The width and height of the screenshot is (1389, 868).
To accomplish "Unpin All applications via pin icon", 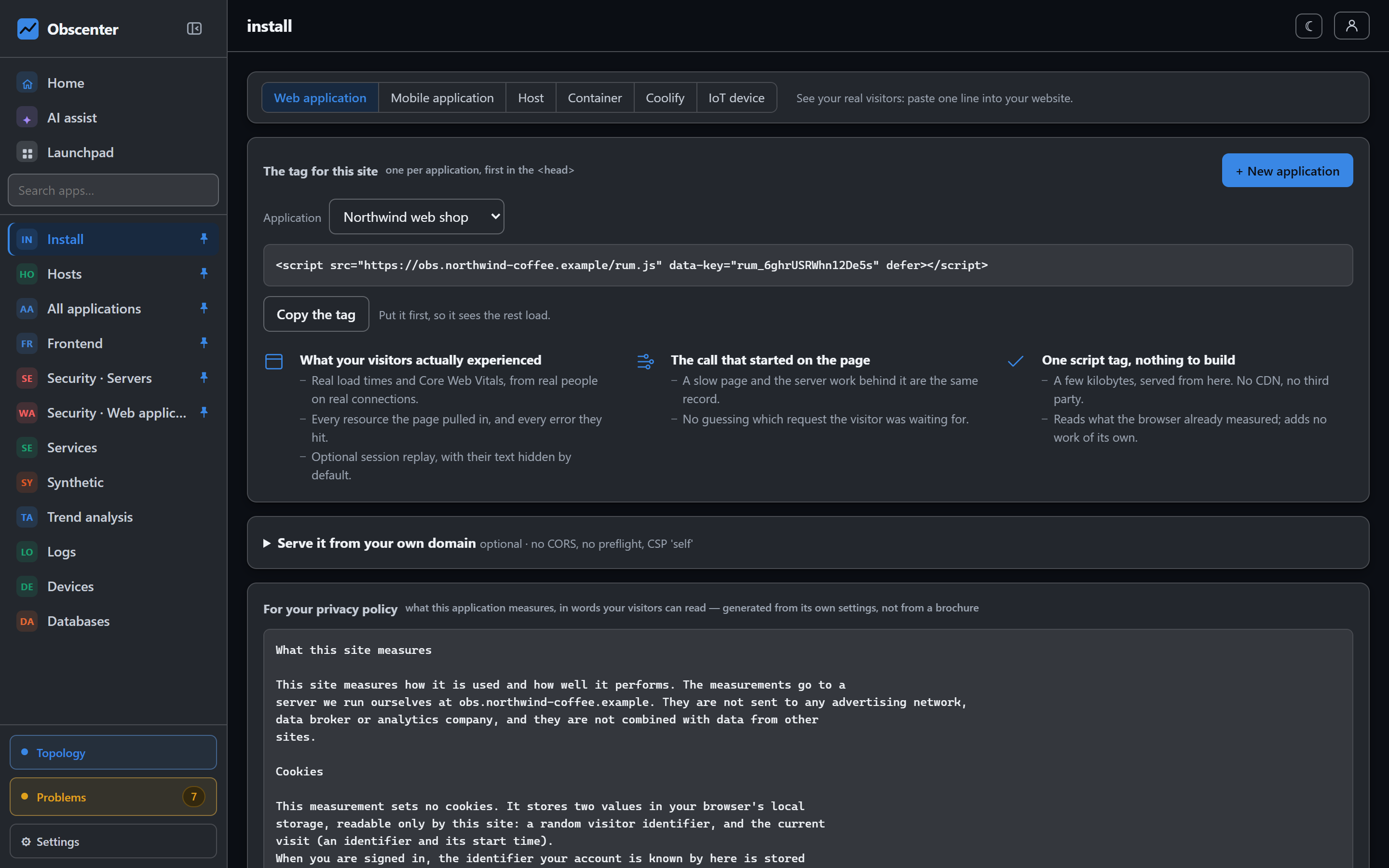I will click(204, 308).
